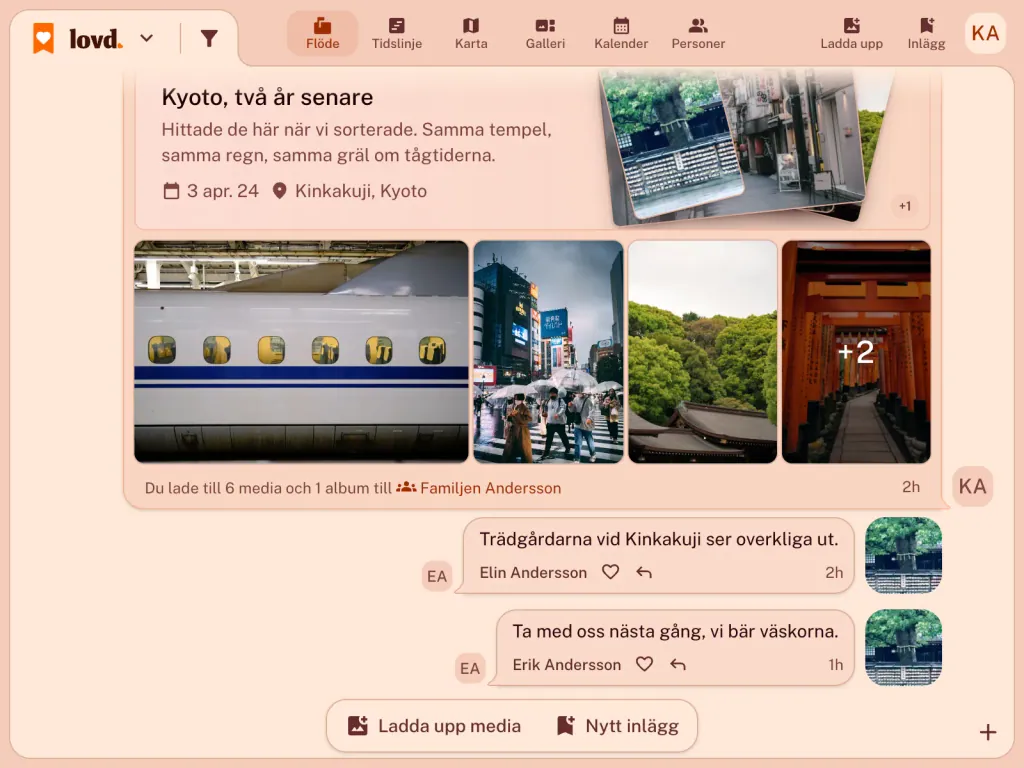
Task: Click the calendar icon by 3 apr. 24
Action: (x=171, y=191)
